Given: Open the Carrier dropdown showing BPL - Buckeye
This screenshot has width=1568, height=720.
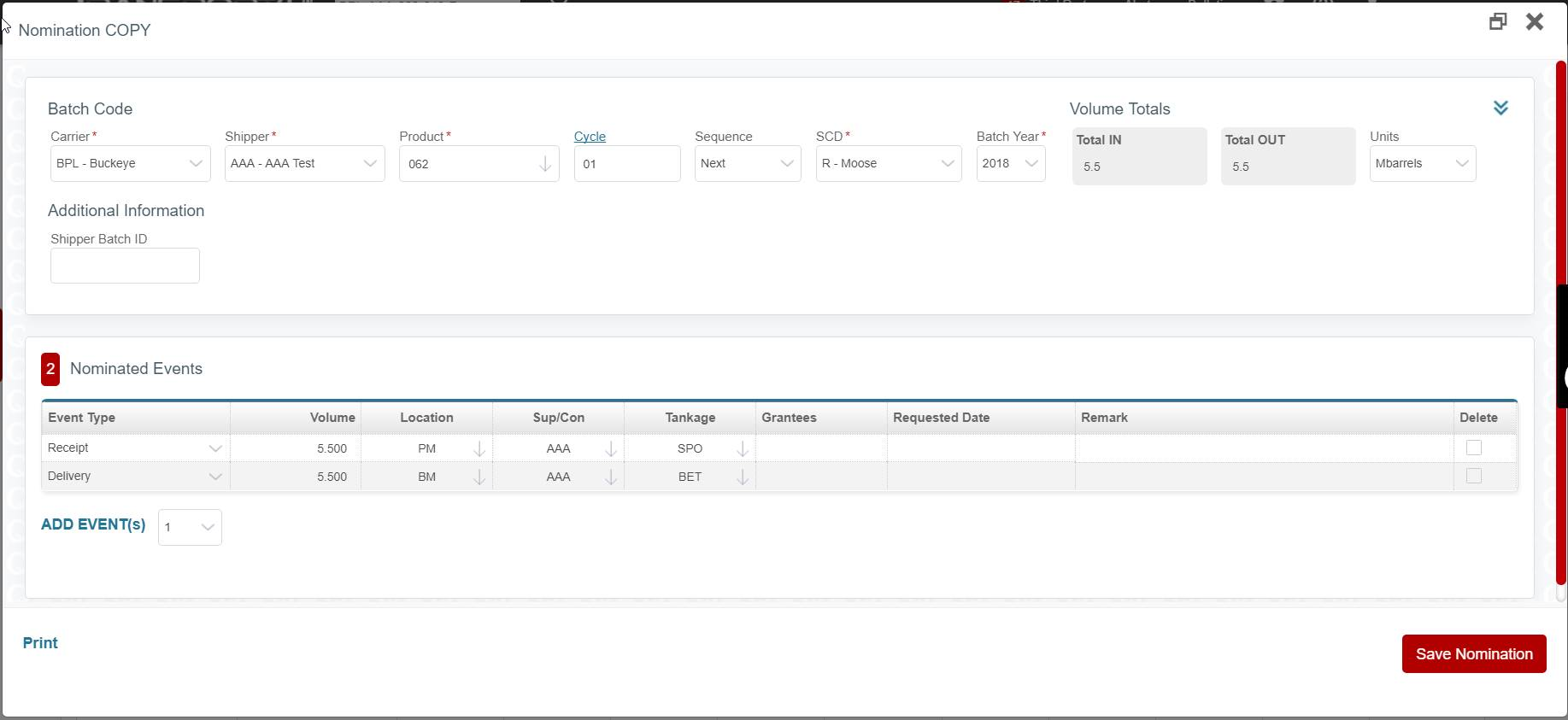Looking at the screenshot, I should 130,163.
